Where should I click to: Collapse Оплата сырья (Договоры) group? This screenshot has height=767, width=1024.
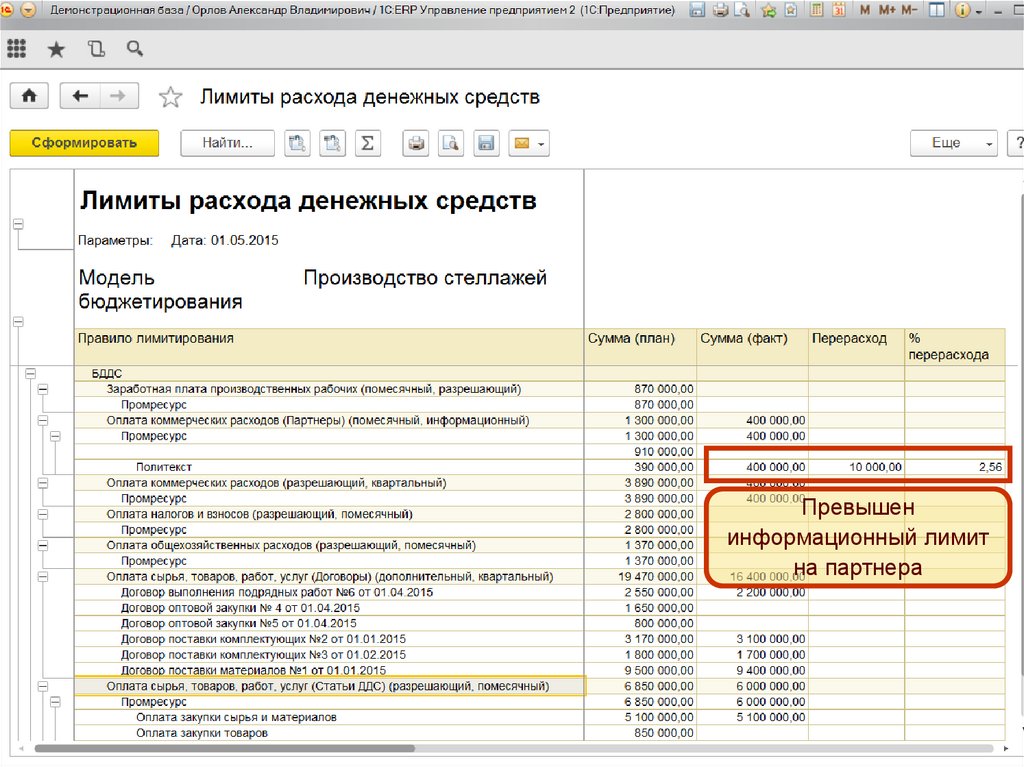42,577
